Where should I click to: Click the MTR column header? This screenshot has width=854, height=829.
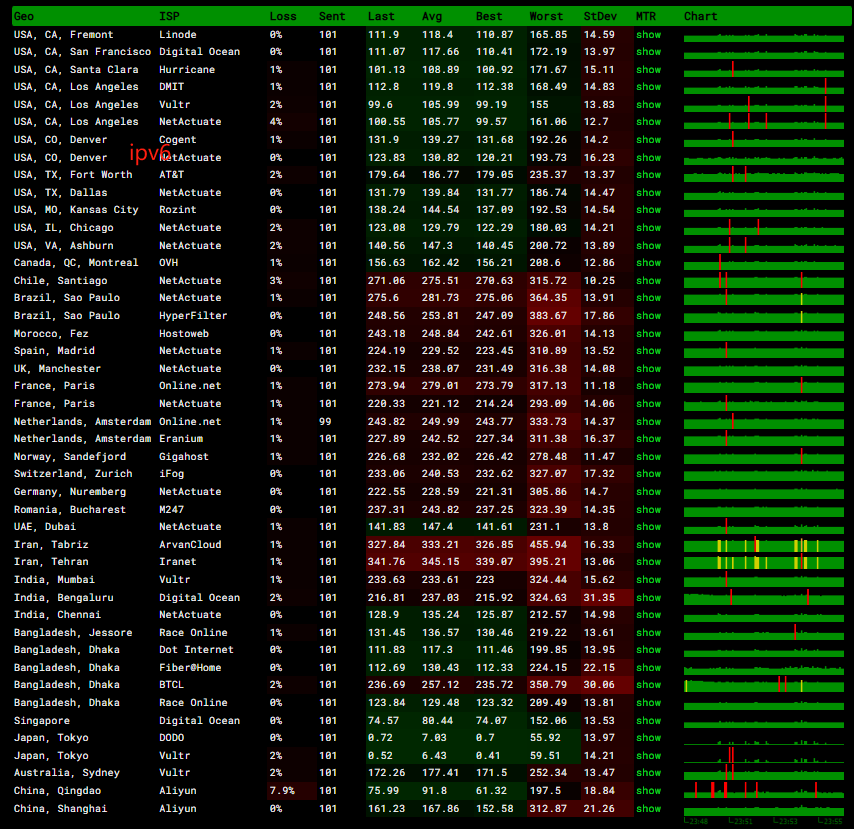pos(646,16)
